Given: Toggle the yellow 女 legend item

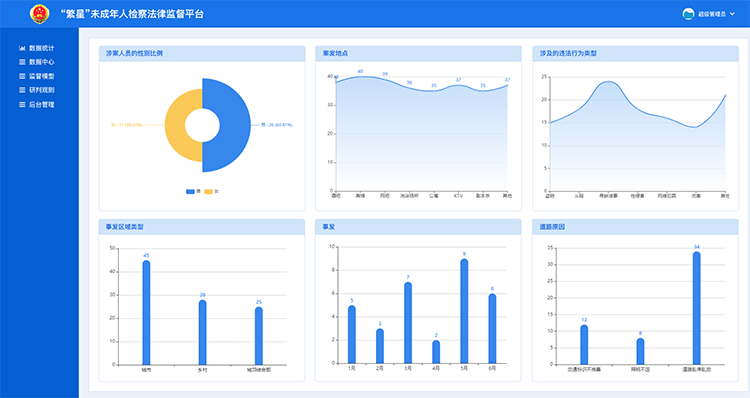Looking at the screenshot, I should [x=211, y=192].
